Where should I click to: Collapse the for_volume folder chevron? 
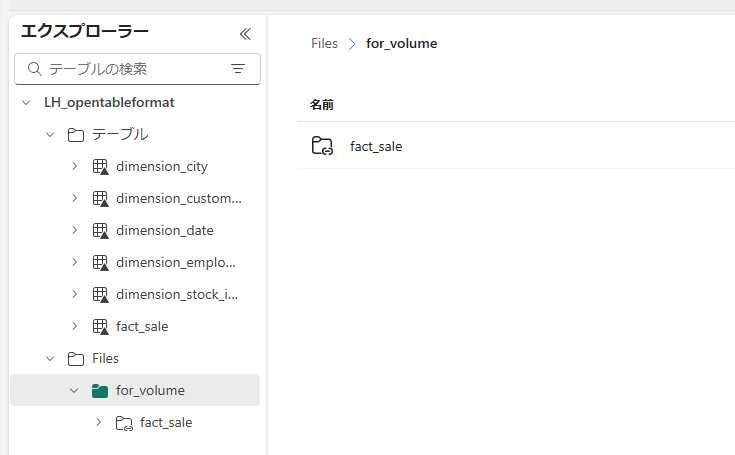74,390
